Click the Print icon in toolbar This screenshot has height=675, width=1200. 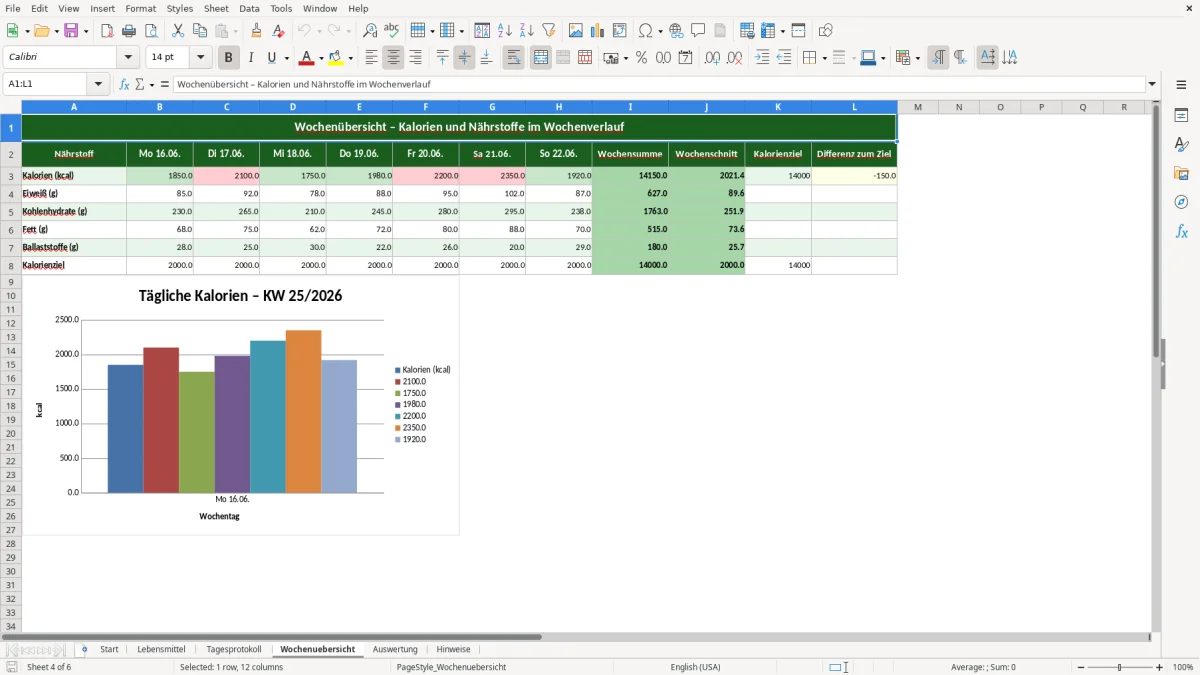click(129, 31)
